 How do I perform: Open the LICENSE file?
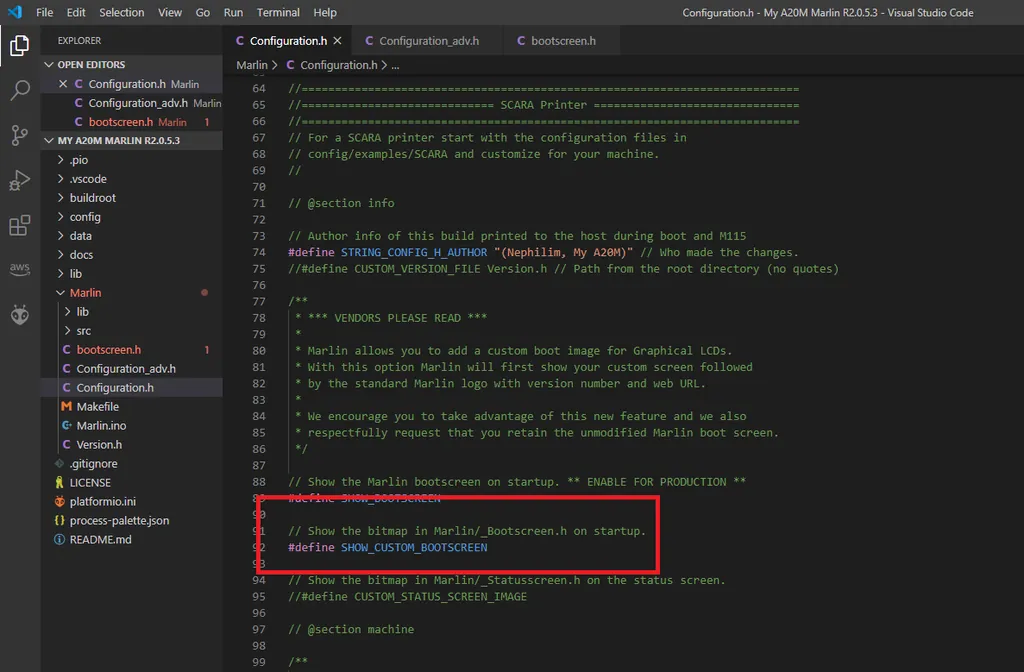pos(132,483)
